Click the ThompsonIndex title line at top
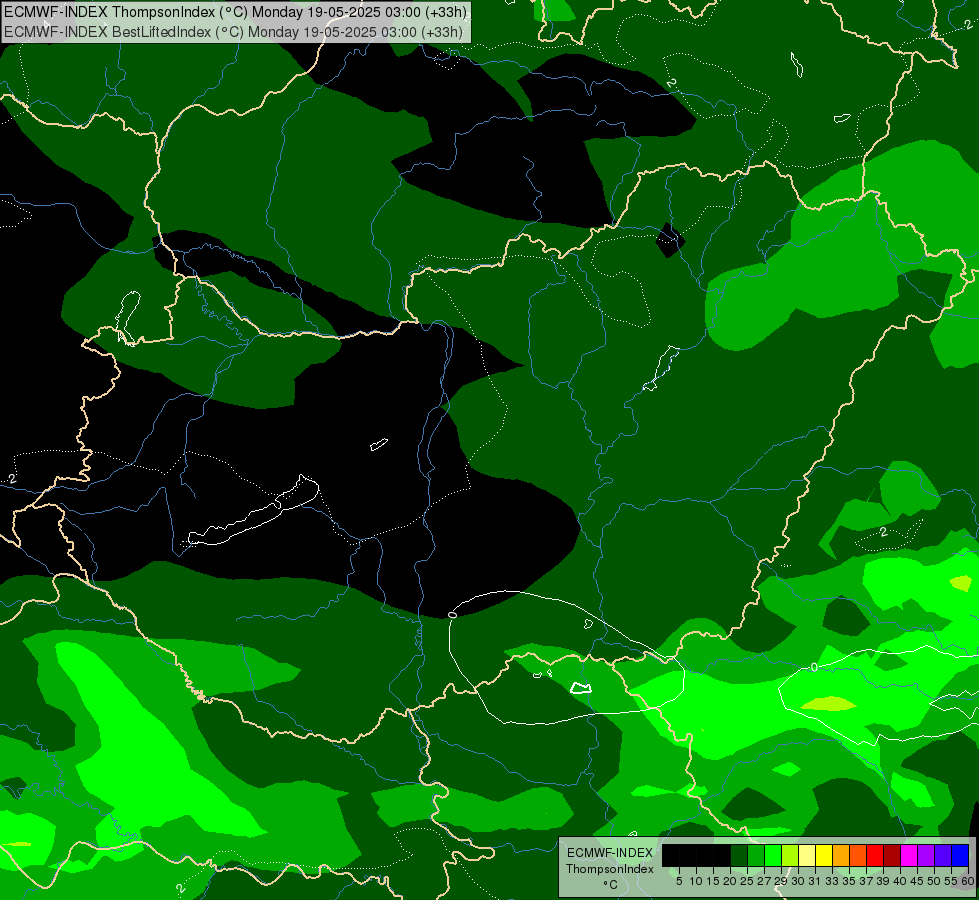979x900 pixels. tap(235, 11)
